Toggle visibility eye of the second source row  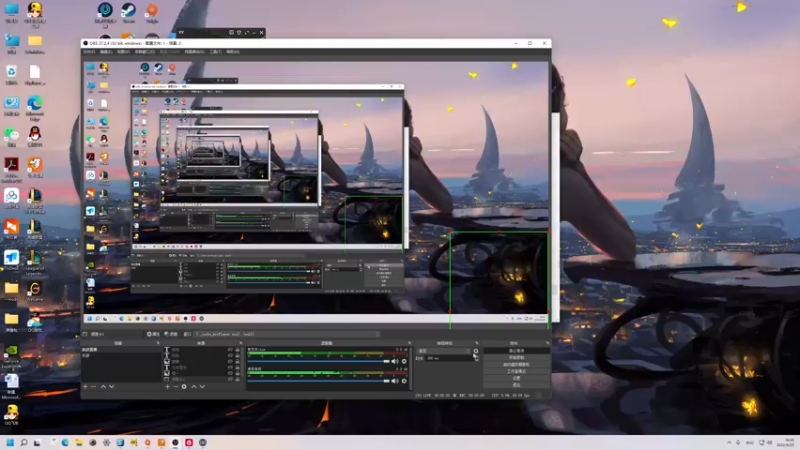pos(230,356)
